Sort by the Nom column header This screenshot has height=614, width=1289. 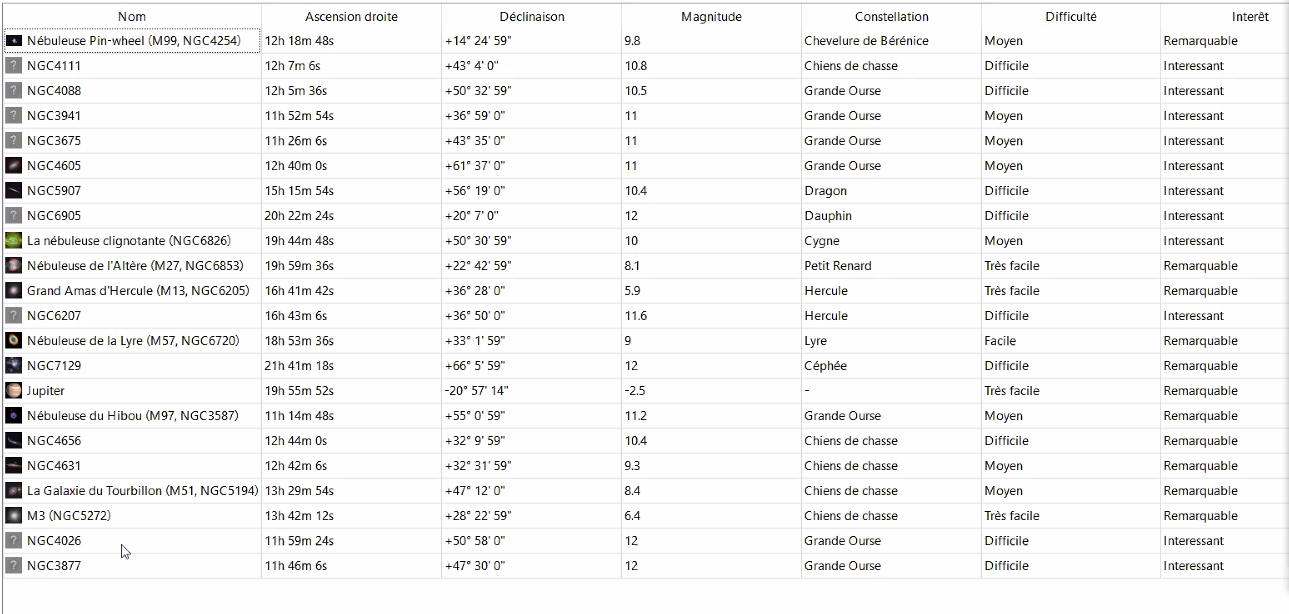[131, 17]
